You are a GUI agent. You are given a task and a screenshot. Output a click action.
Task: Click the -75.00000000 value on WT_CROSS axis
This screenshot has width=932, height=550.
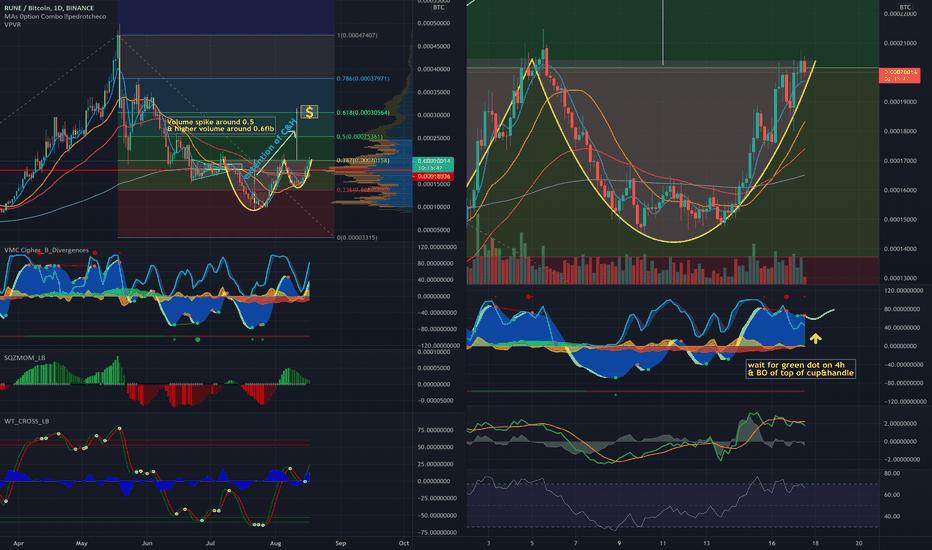coord(437,533)
